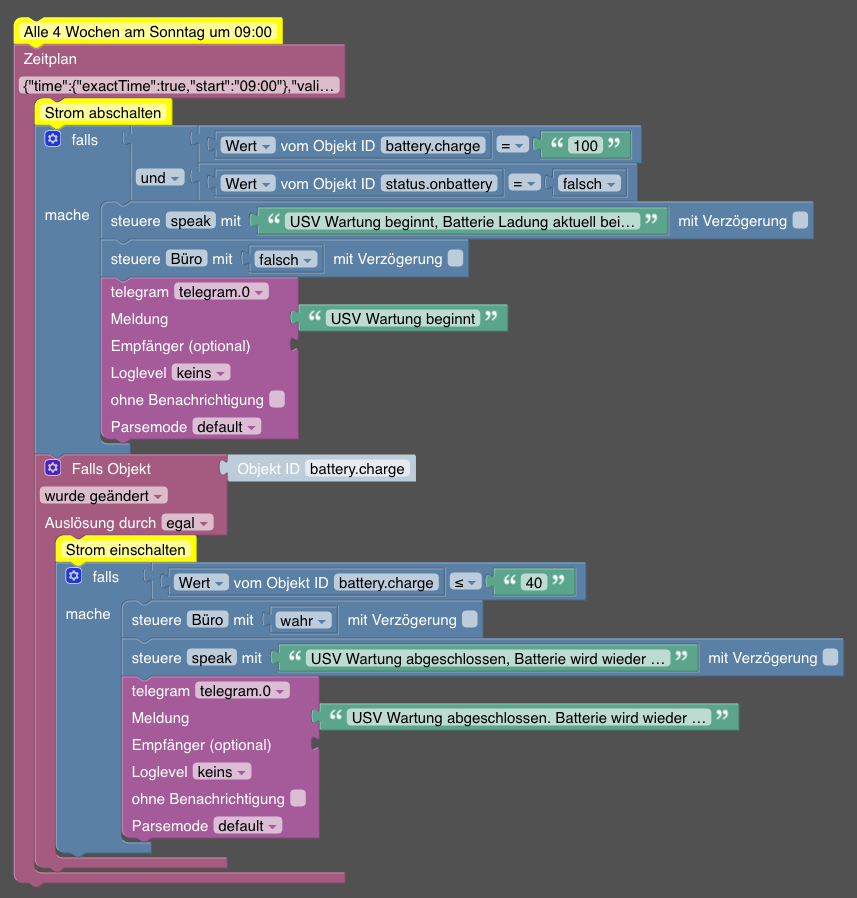Open equals operator dropdown before 100
Screen dimensions: 857x898
coord(512,145)
